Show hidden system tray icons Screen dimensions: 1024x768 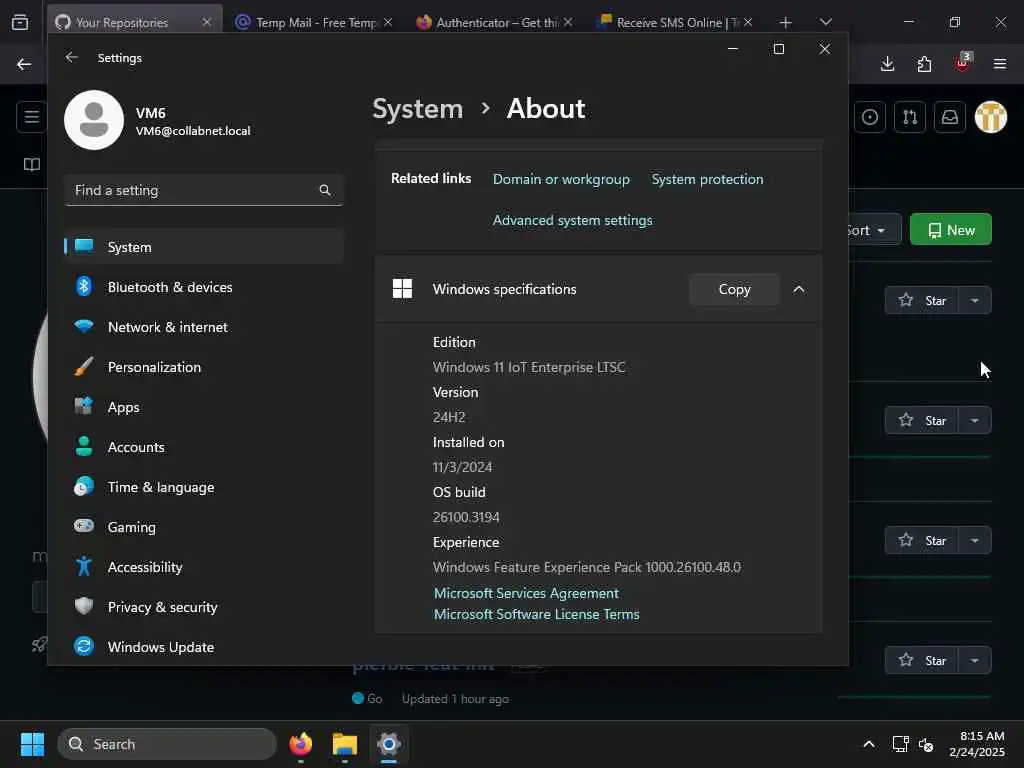[x=869, y=744]
